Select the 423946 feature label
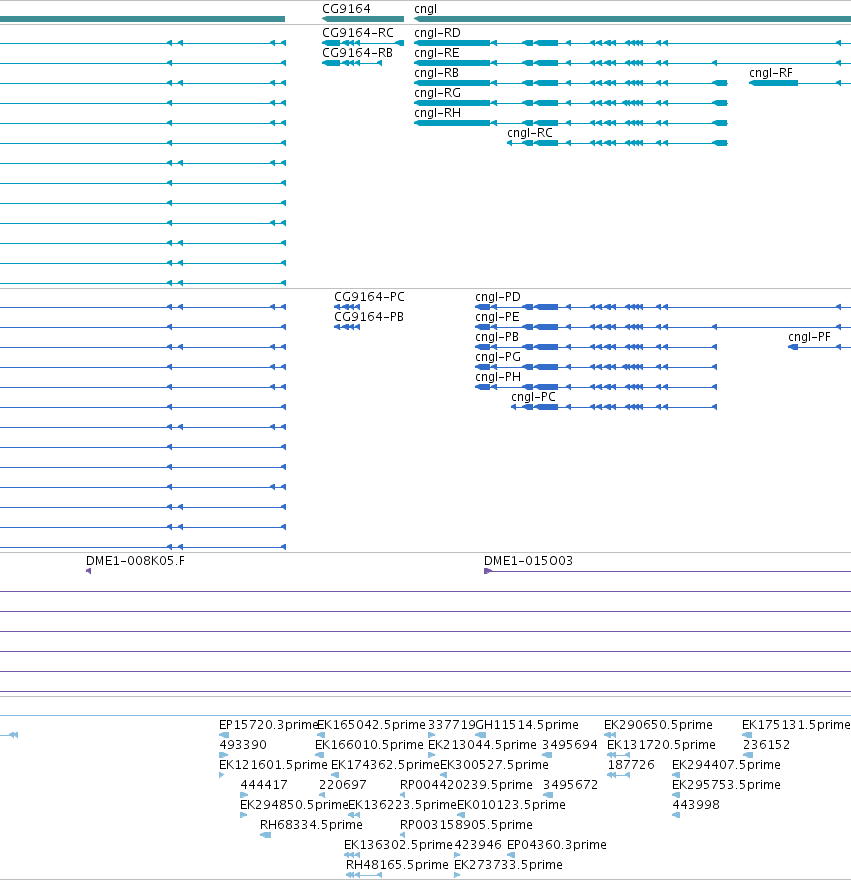The image size is (851, 880). click(478, 845)
